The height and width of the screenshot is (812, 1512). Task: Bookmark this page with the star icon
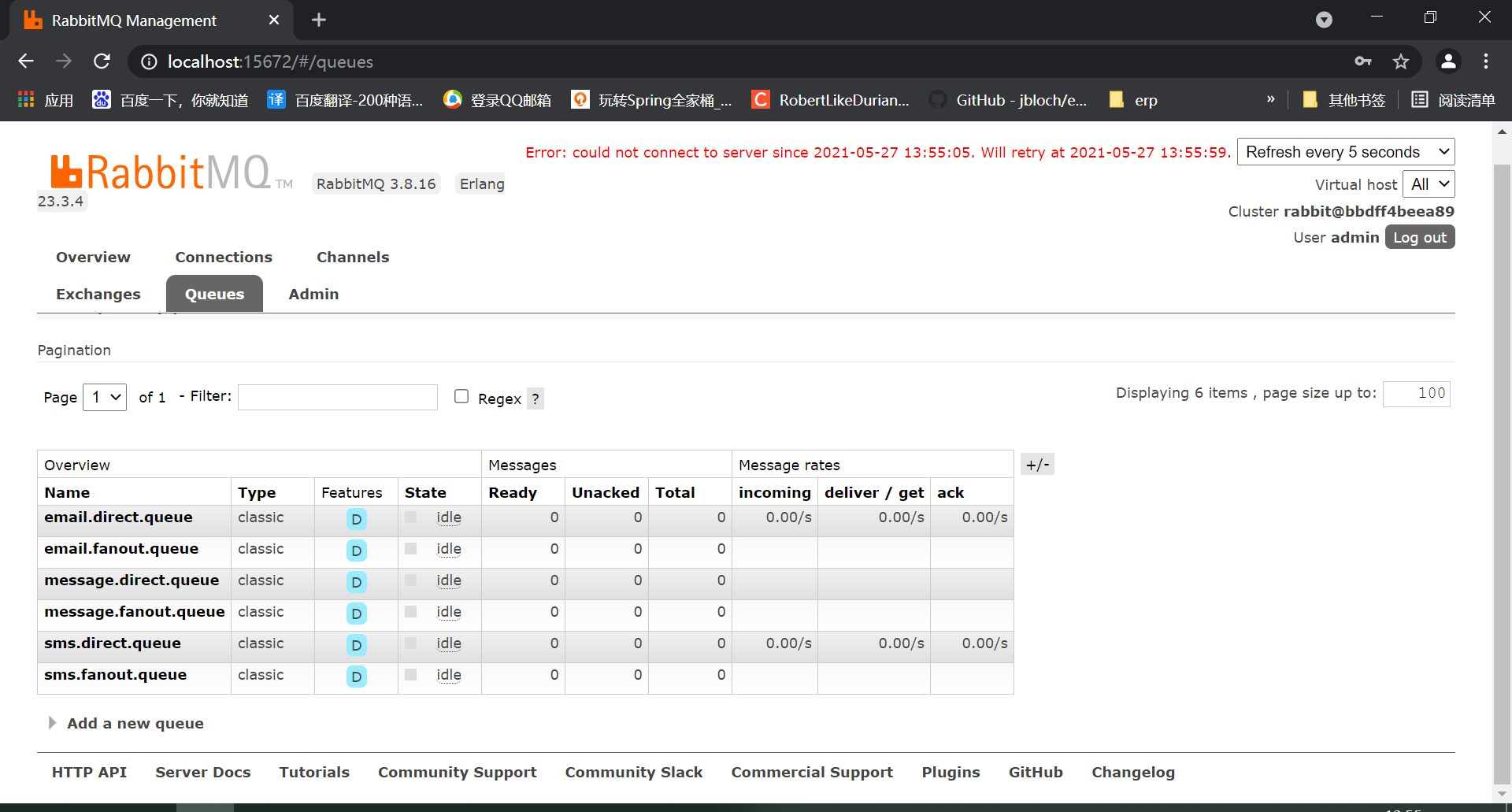tap(1401, 61)
